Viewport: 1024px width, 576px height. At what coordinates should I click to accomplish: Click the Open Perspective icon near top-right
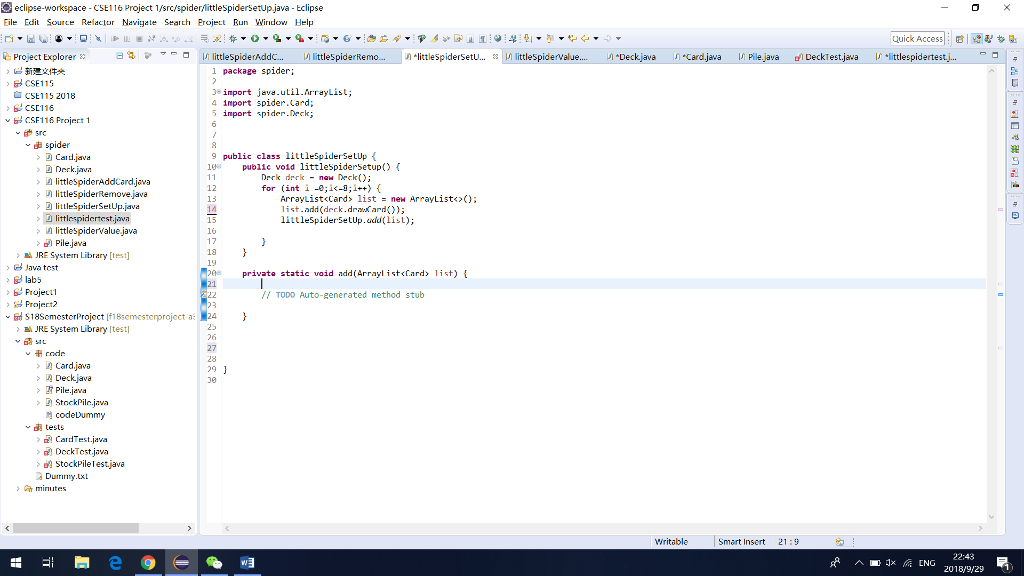point(960,38)
